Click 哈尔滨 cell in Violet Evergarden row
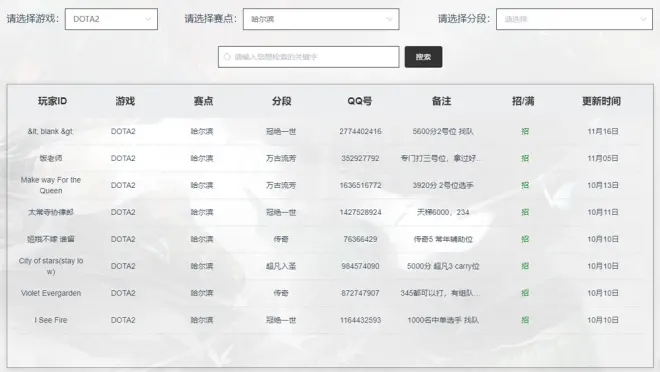 click(x=202, y=293)
